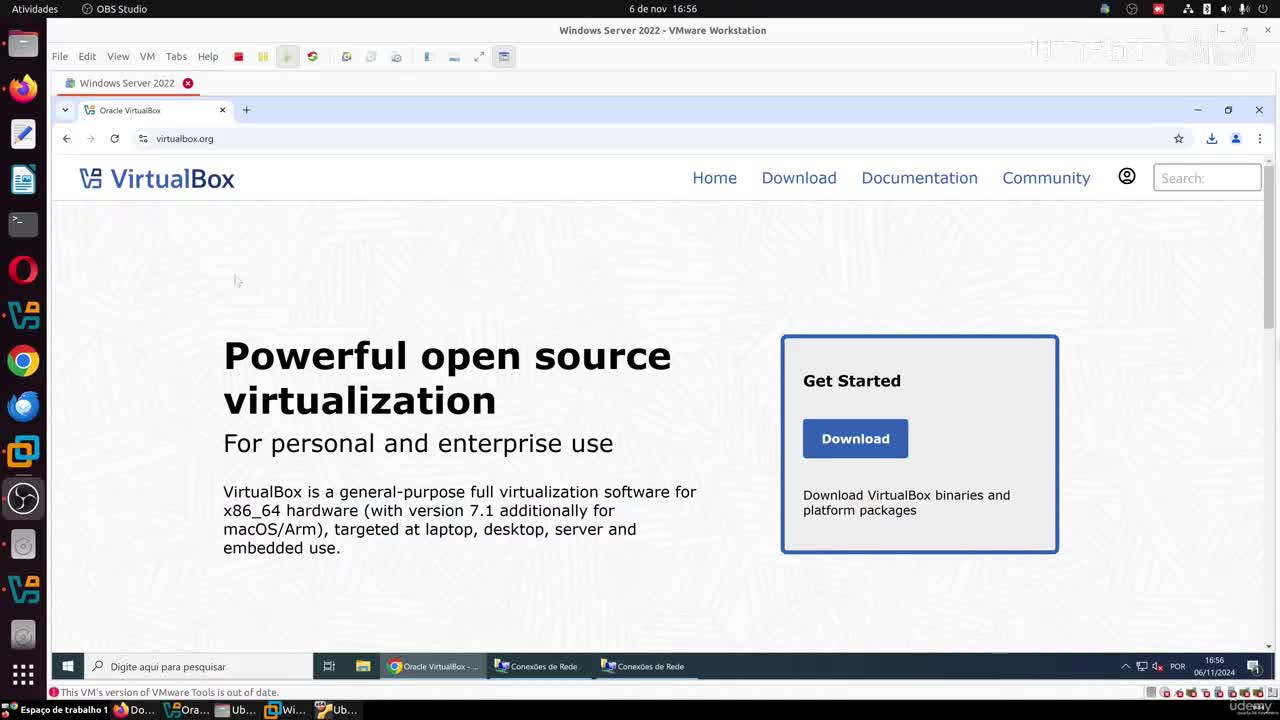Restart the guest with the red-green restart icon
Viewport: 1280px width, 720px height.
[x=312, y=57]
